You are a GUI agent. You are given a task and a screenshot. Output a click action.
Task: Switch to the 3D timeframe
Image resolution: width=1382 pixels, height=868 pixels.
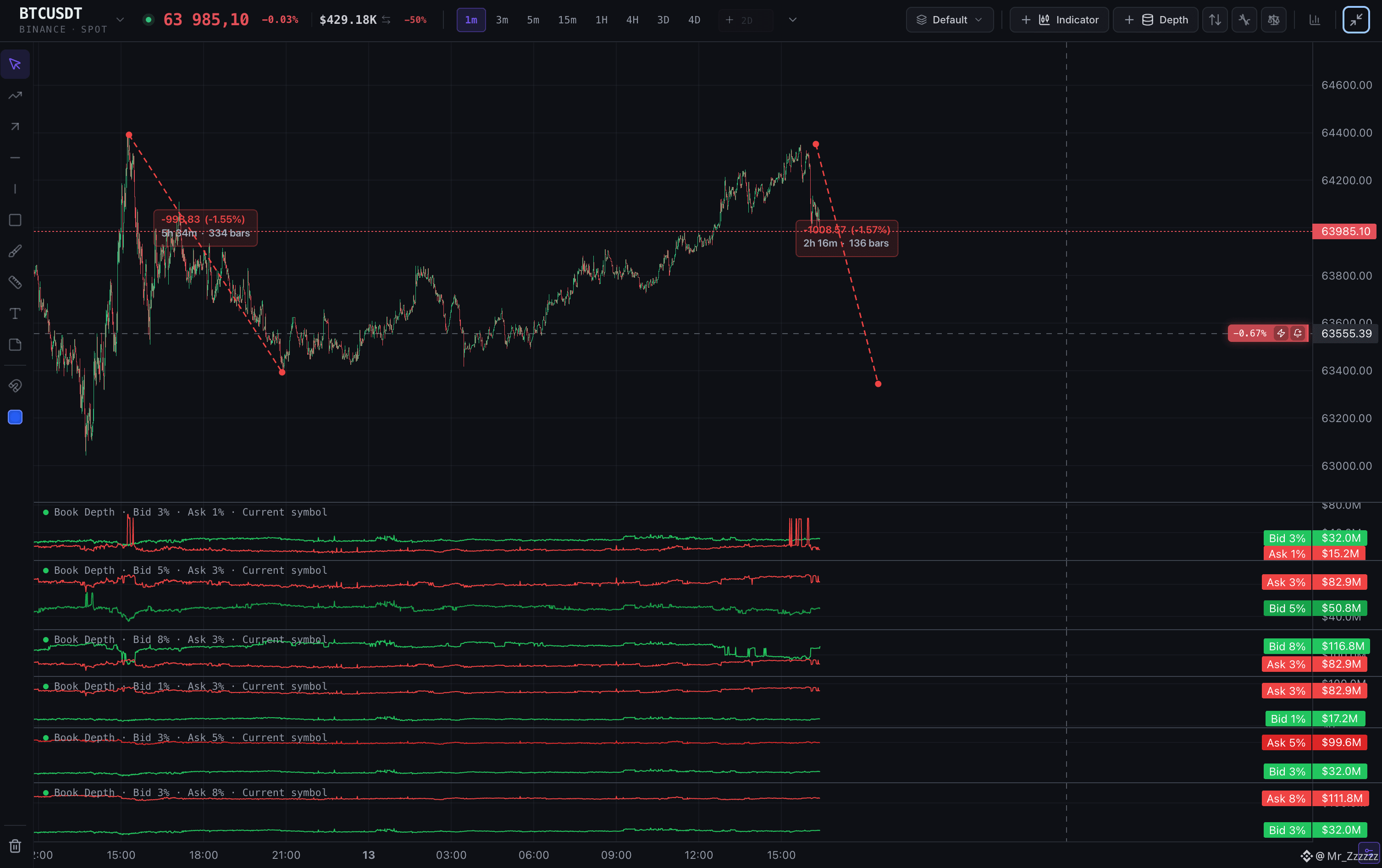pos(663,20)
